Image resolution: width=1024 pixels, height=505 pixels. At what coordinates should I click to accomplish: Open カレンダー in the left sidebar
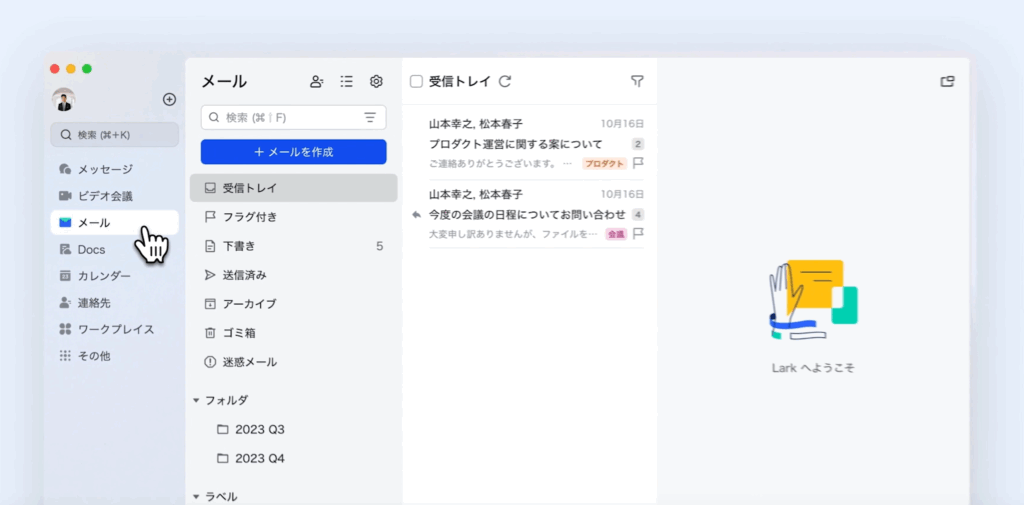tap(104, 276)
